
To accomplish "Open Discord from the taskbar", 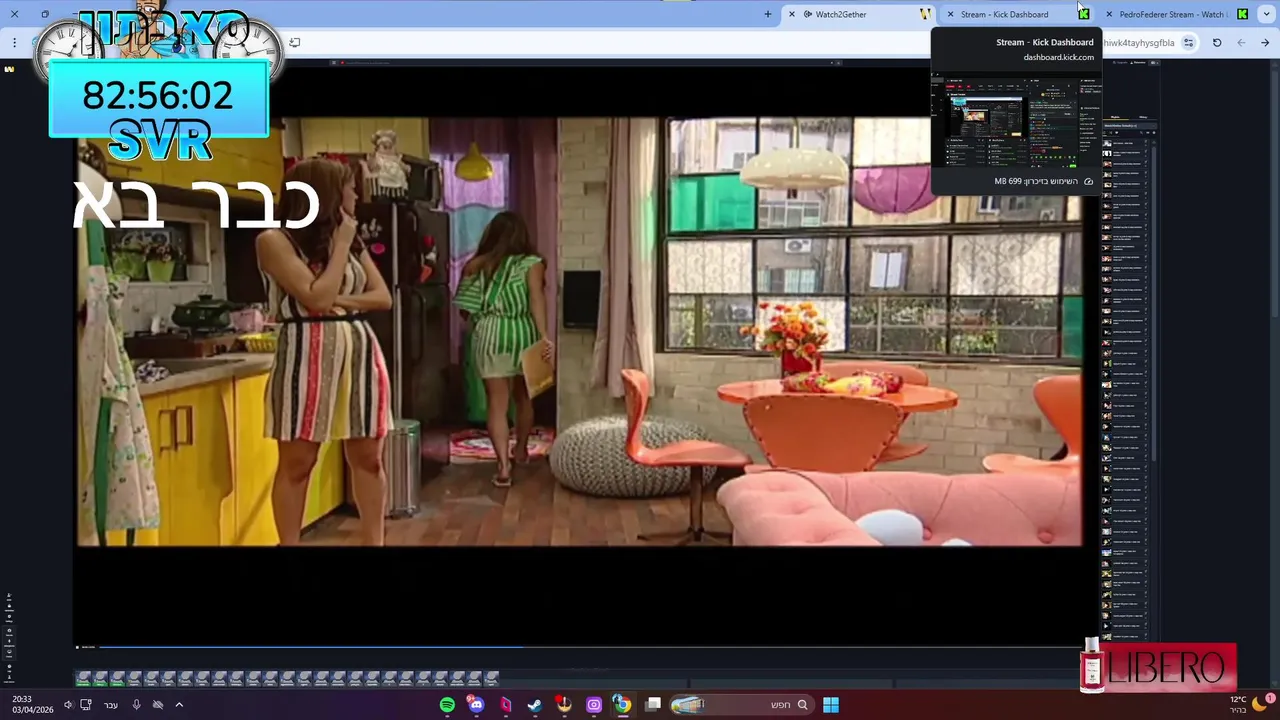I will (476, 705).
